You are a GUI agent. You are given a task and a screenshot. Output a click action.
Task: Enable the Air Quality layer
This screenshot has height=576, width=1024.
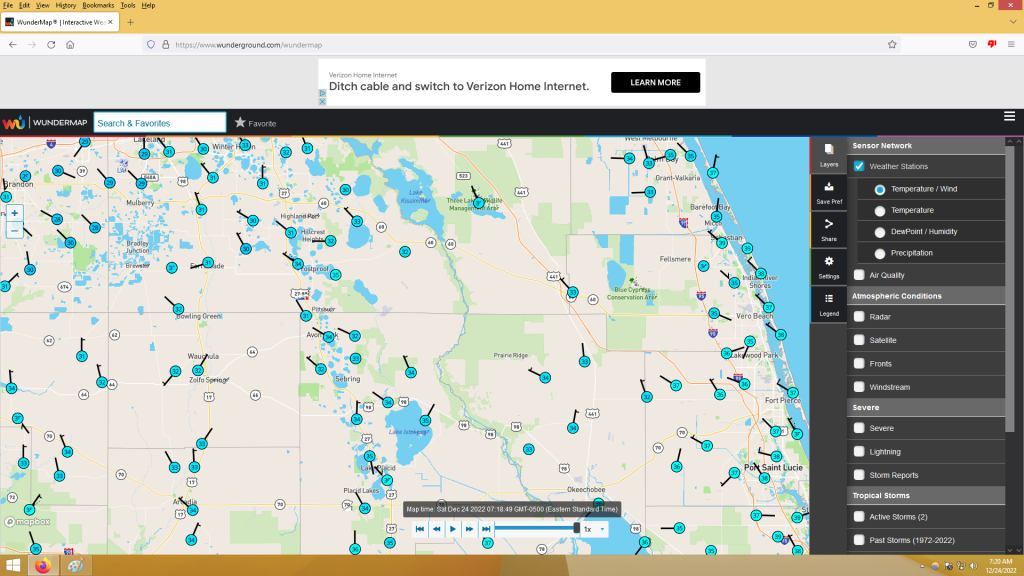(859, 275)
